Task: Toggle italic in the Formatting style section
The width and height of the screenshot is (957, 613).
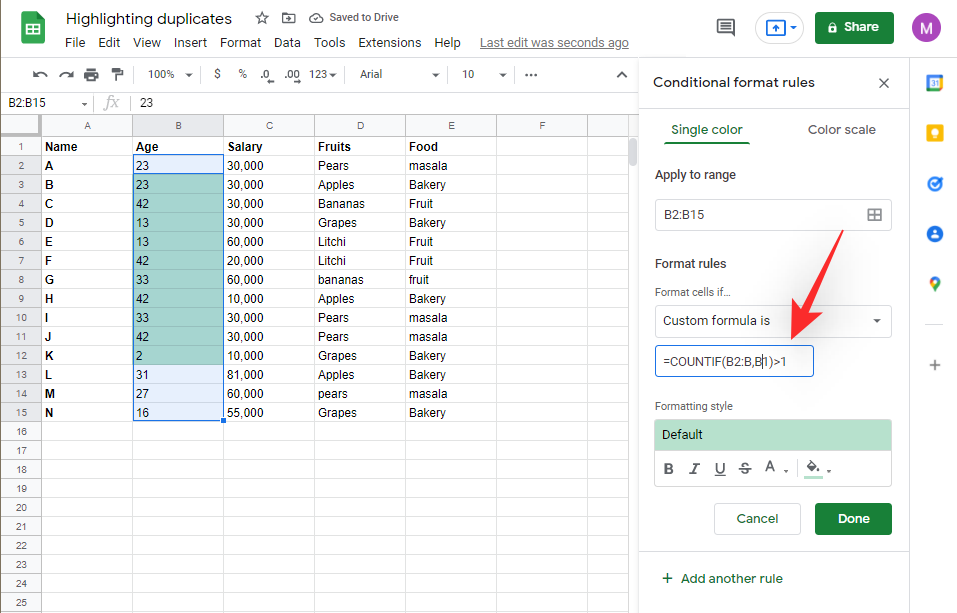Action: (x=694, y=468)
